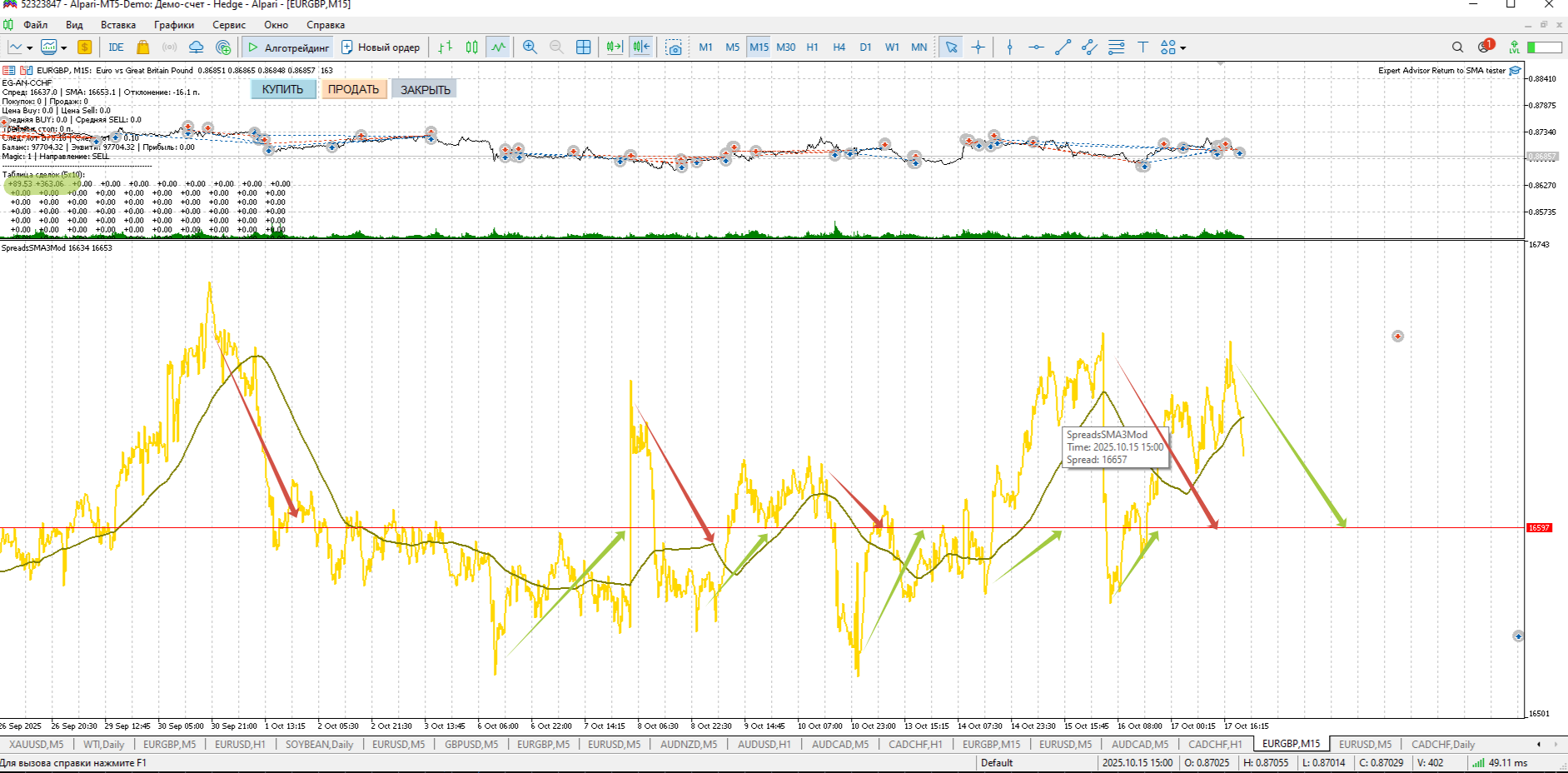Choose the text label tool
The height and width of the screenshot is (773, 1568).
[x=1142, y=47]
